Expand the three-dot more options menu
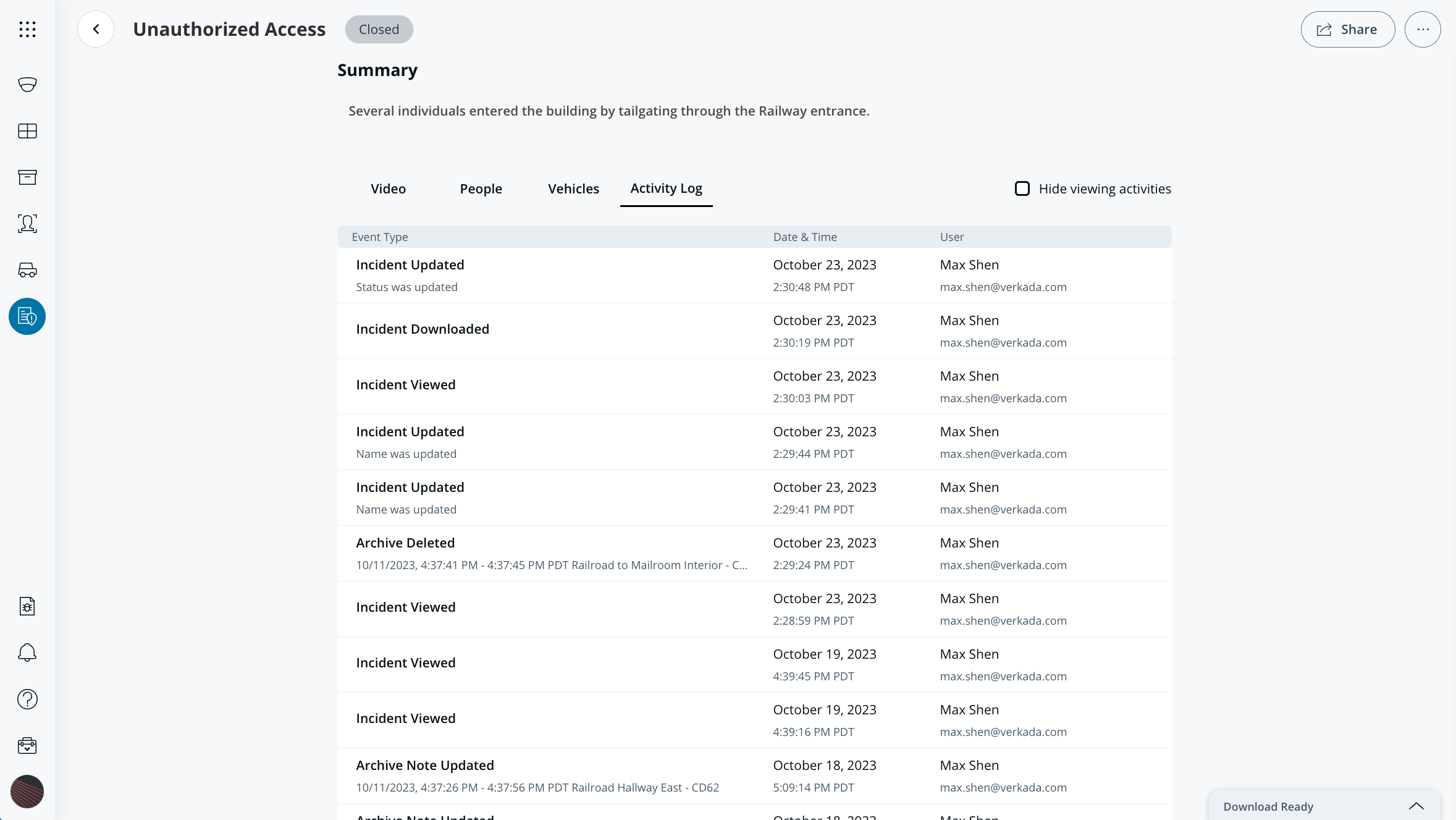This screenshot has height=820, width=1456. [x=1423, y=29]
